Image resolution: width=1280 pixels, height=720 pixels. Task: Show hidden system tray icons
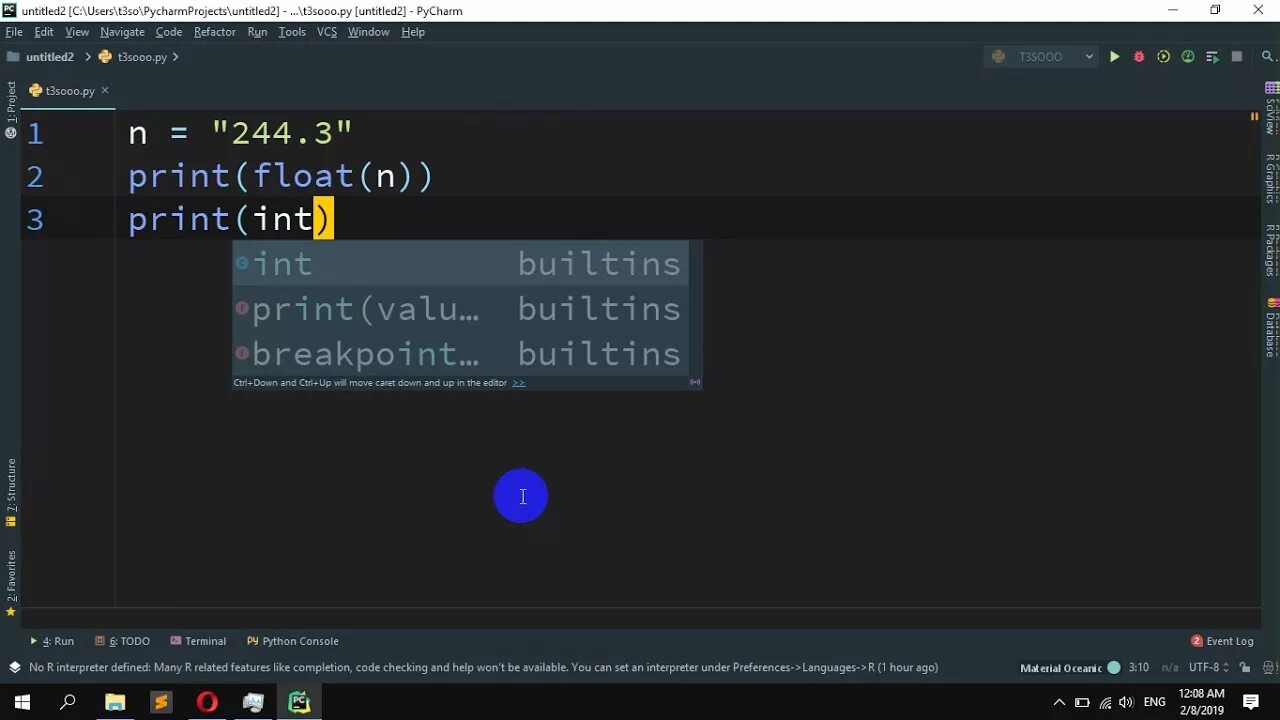(x=1059, y=702)
